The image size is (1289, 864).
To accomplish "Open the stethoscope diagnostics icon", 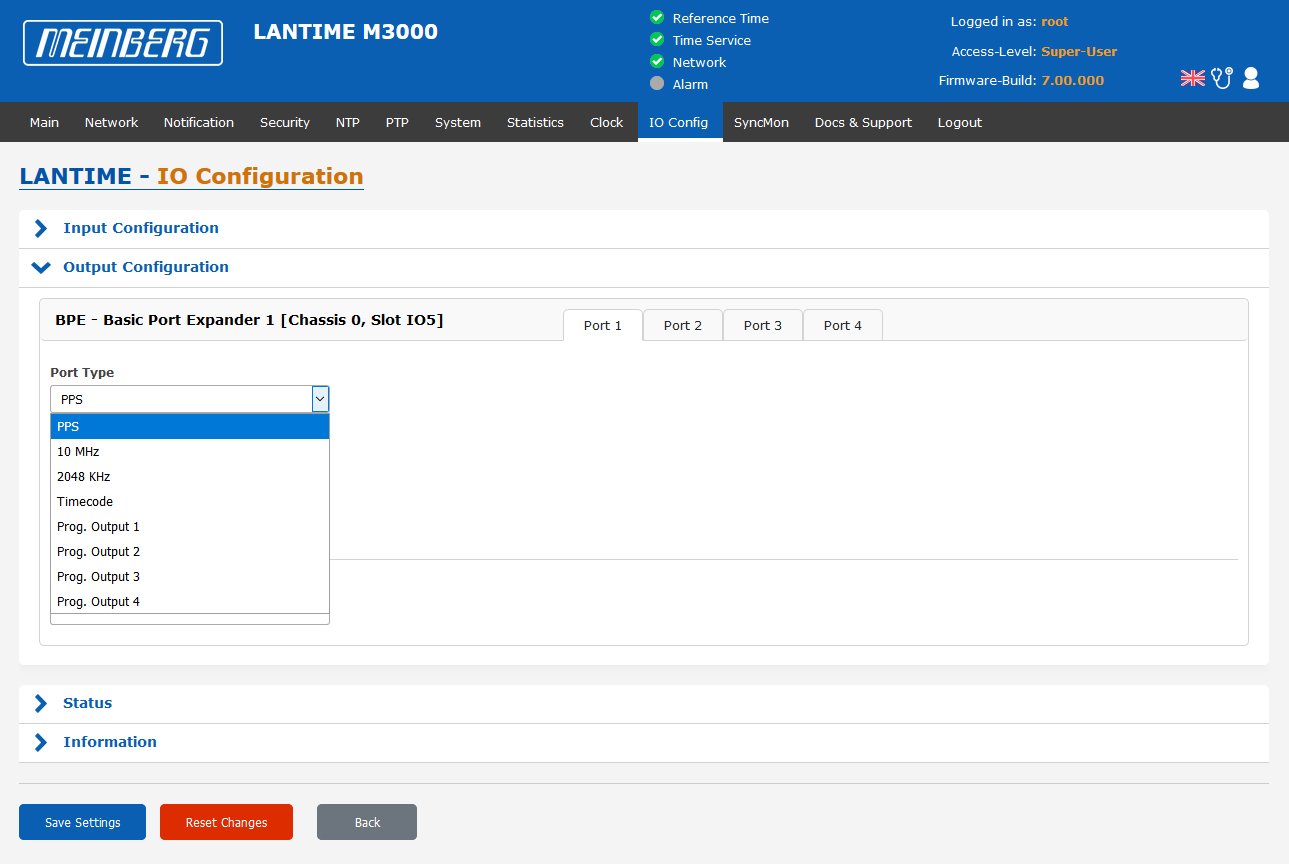I will (1221, 78).
